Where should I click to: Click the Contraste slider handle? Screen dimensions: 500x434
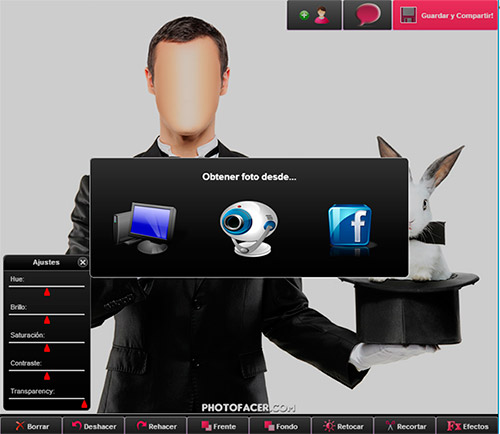47,376
